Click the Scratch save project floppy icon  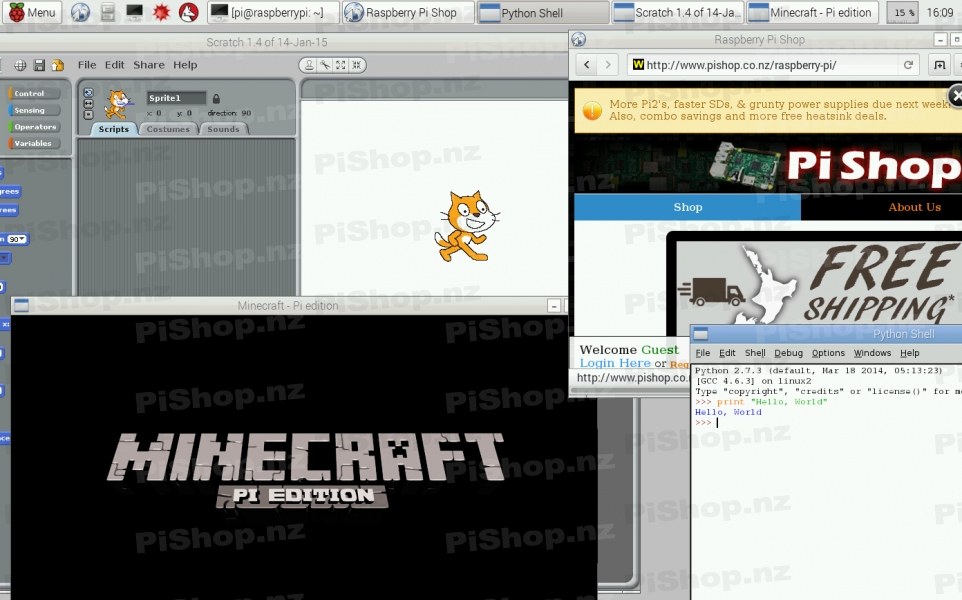click(x=39, y=65)
